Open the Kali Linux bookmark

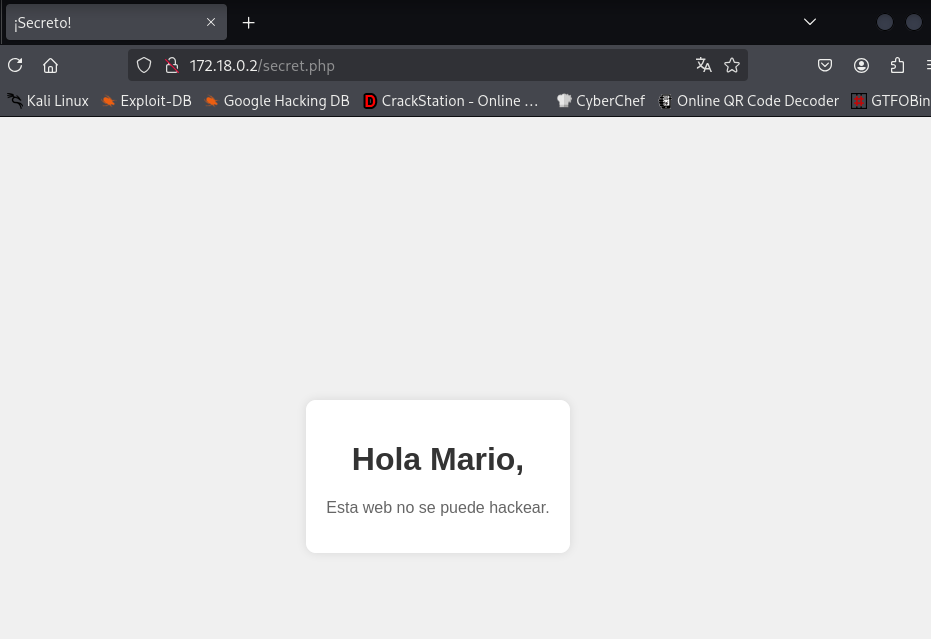click(x=48, y=101)
